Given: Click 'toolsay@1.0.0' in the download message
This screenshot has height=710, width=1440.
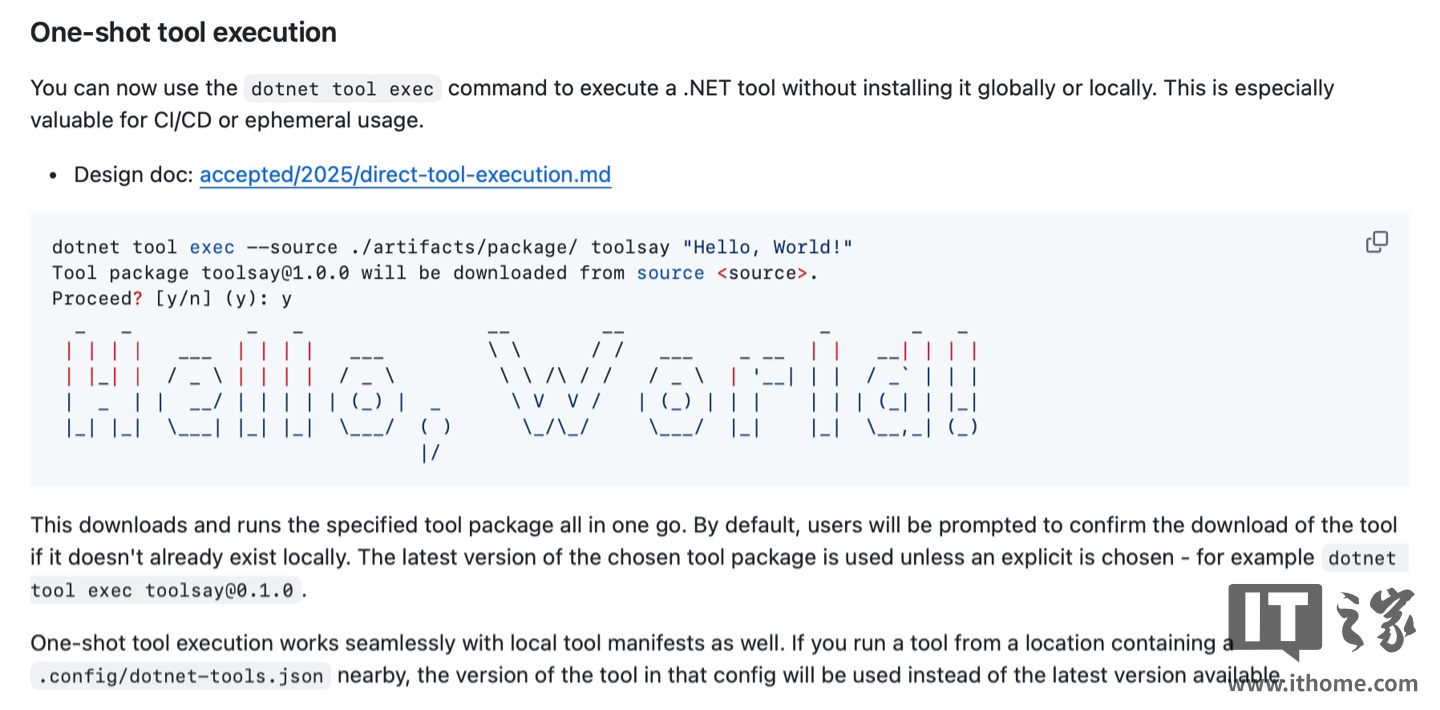Looking at the screenshot, I should coord(275,273).
